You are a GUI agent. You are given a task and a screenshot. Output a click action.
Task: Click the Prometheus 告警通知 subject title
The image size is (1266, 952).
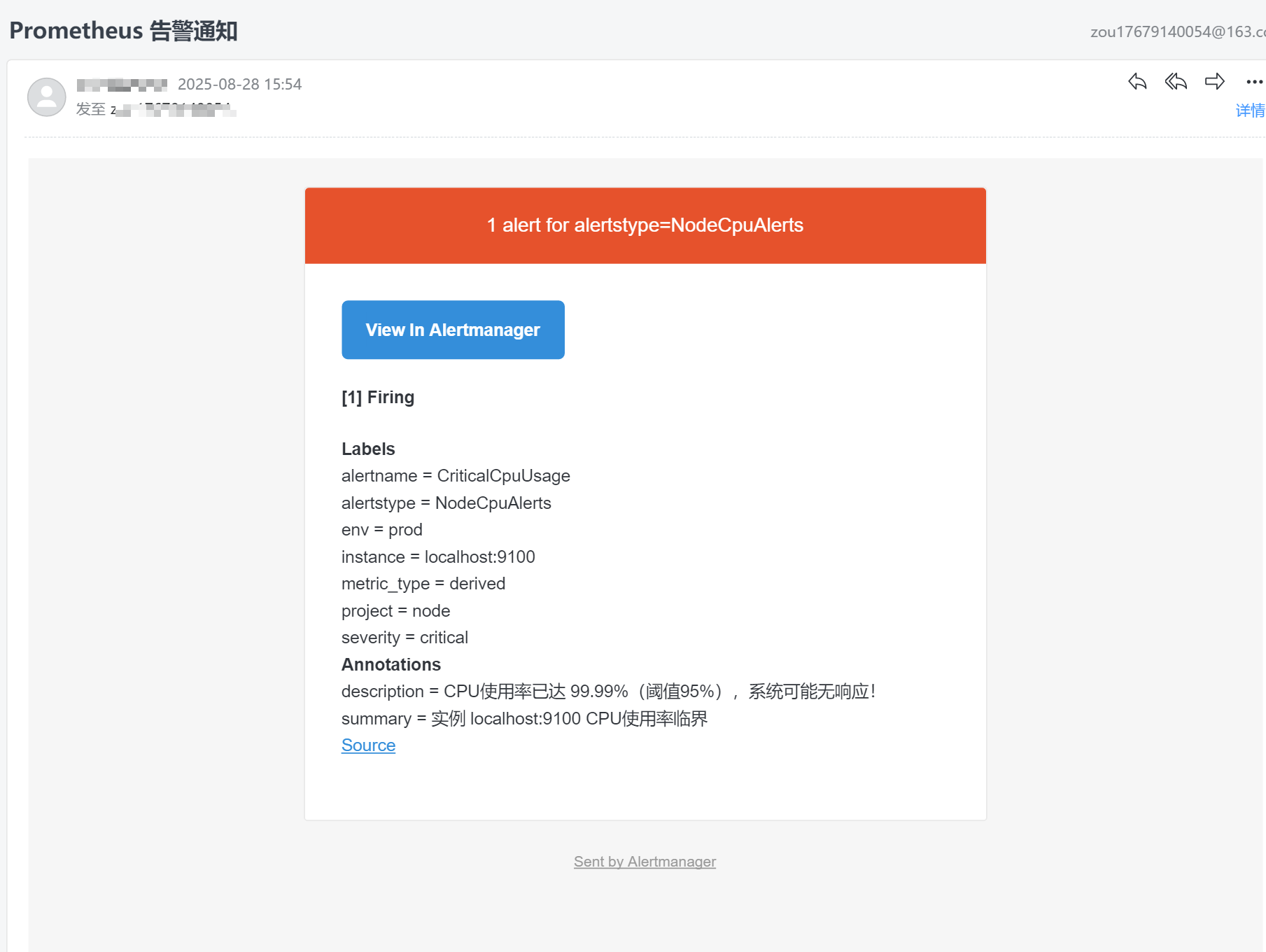[x=123, y=31]
